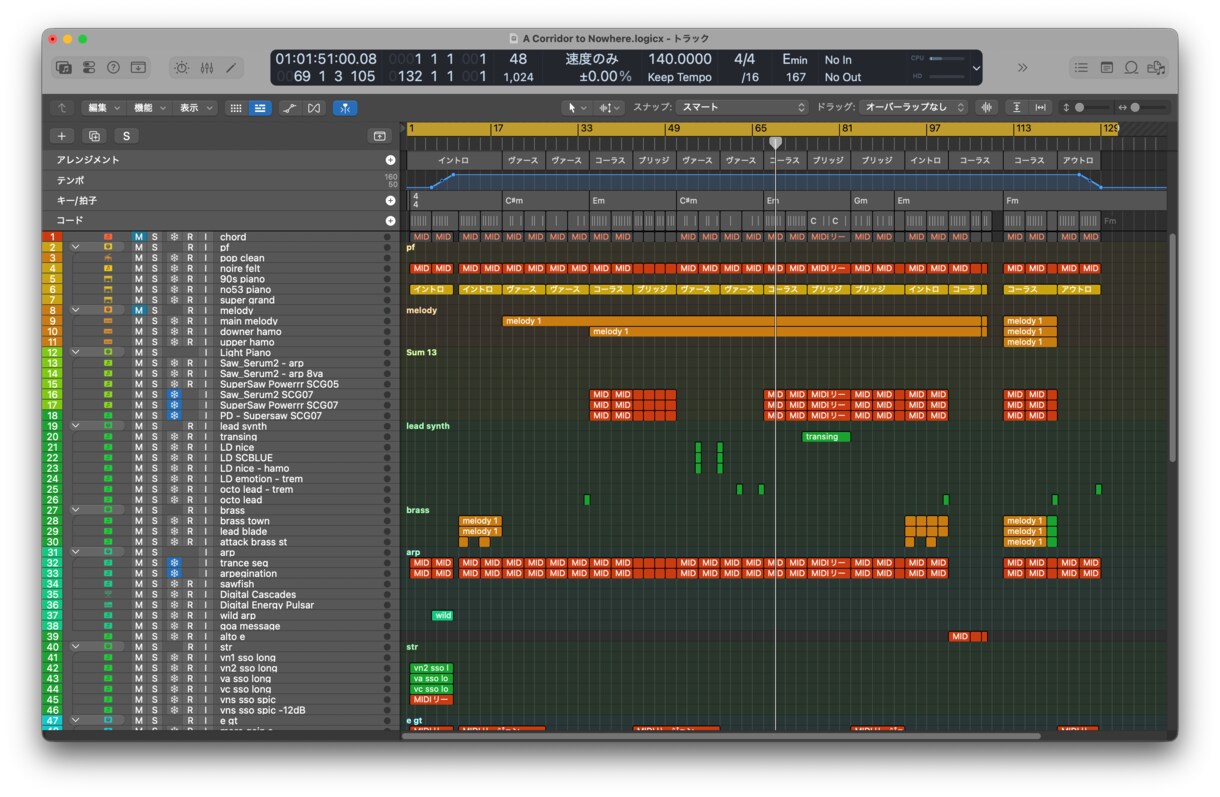Open the secondary tool menu

pos(609,108)
